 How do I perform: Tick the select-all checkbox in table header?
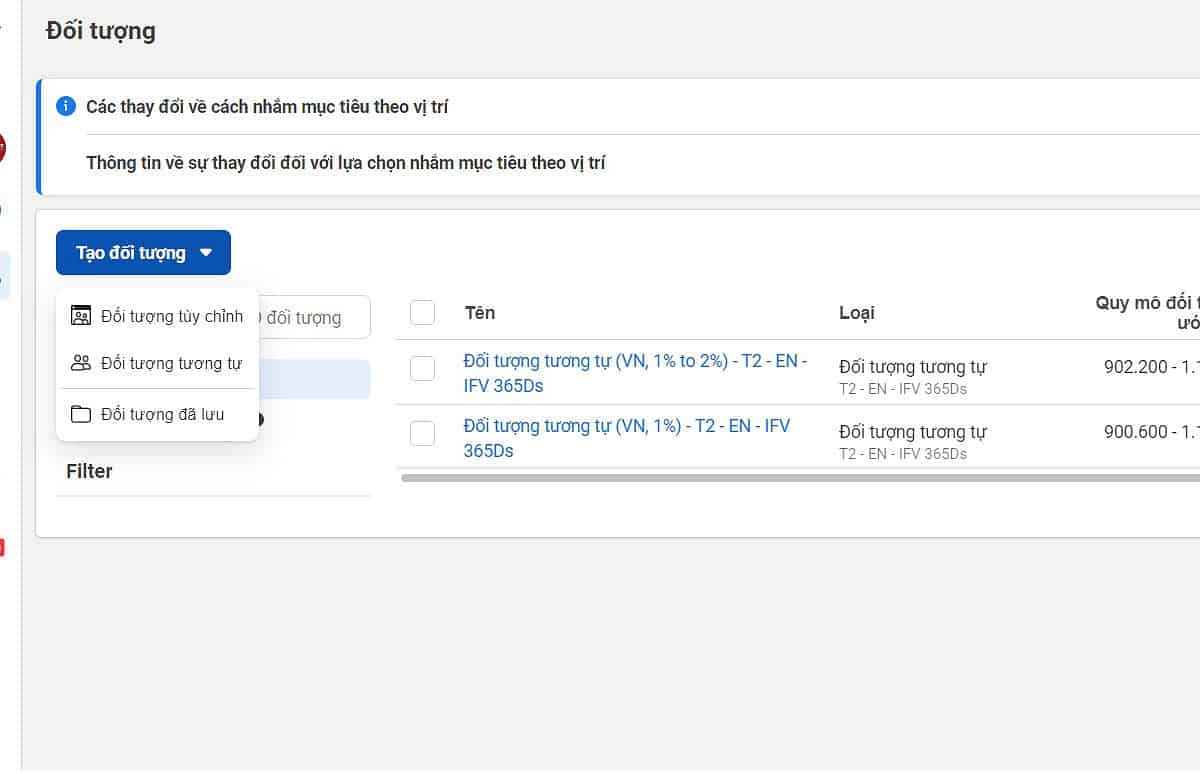tap(422, 313)
